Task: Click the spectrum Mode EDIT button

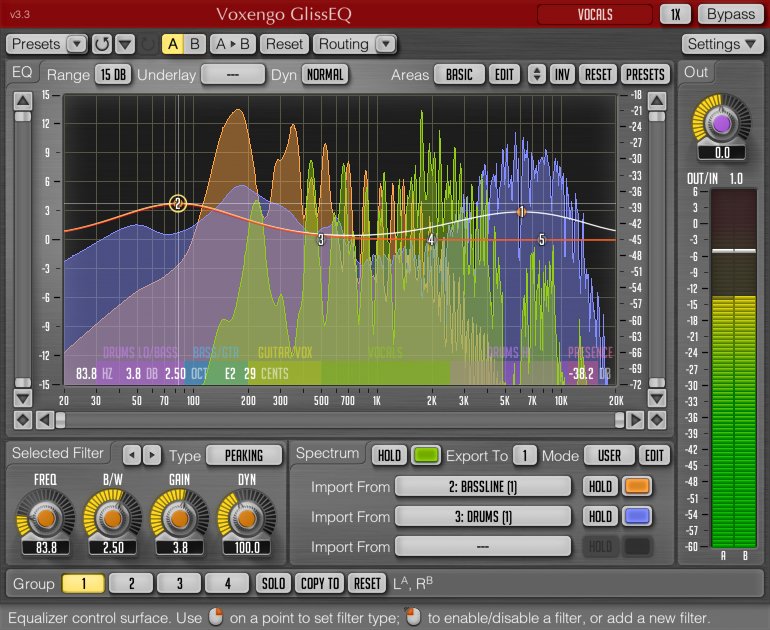Action: pyautogui.click(x=654, y=455)
